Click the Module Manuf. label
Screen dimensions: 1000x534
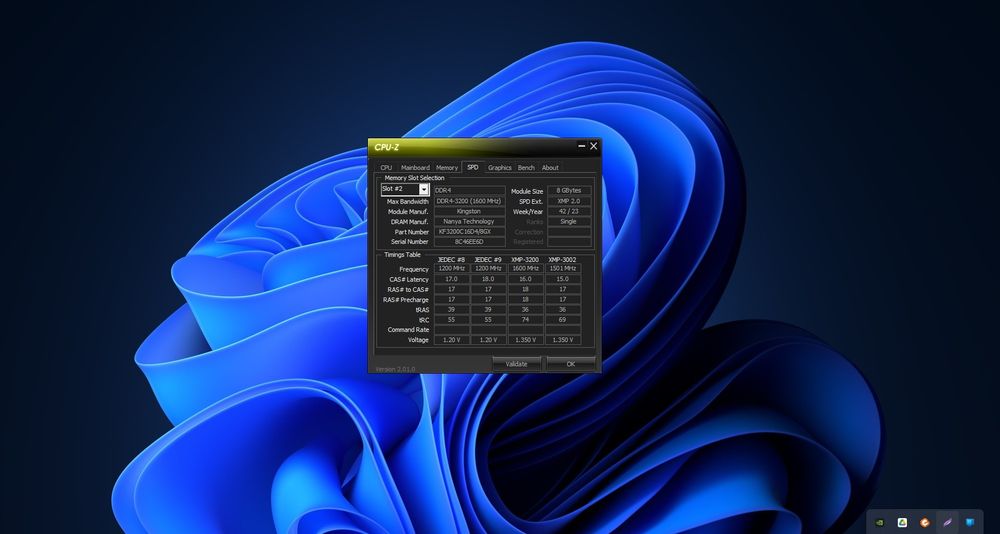(408, 212)
